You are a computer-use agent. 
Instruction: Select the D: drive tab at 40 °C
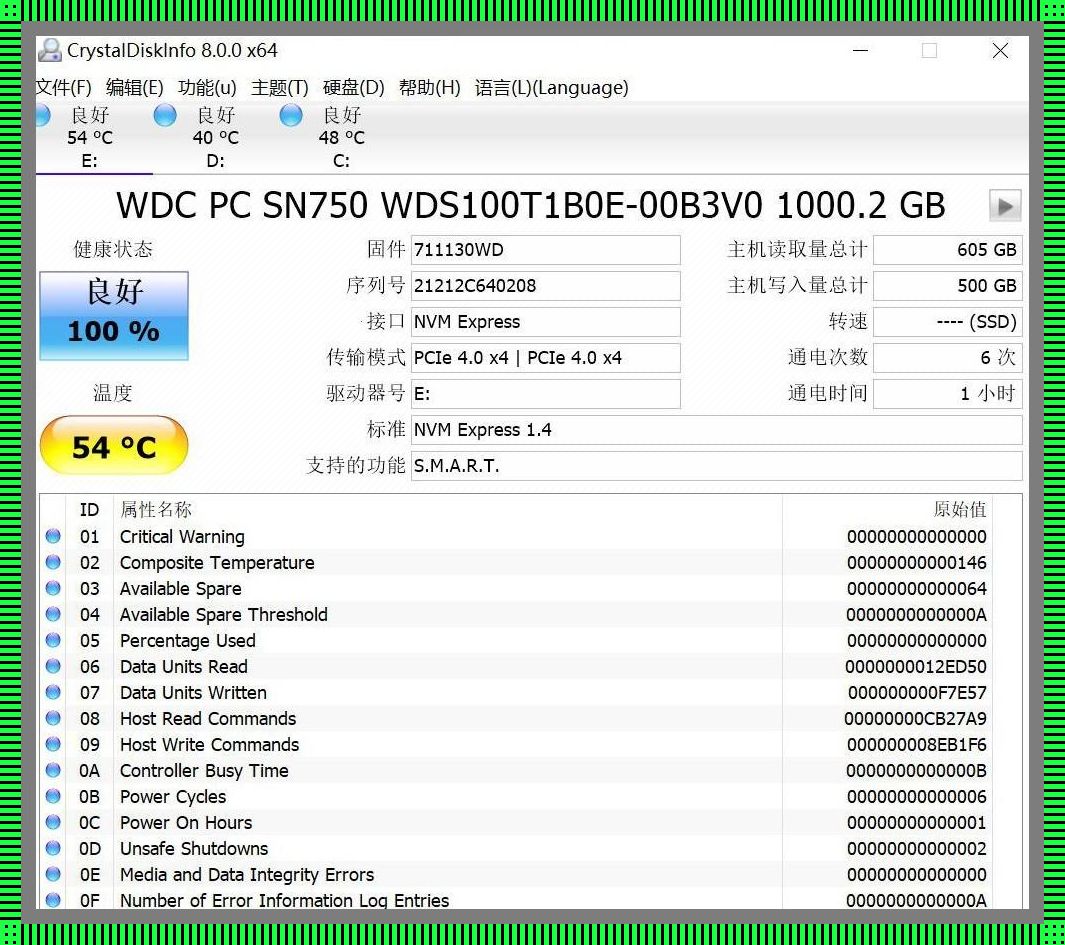coord(215,137)
